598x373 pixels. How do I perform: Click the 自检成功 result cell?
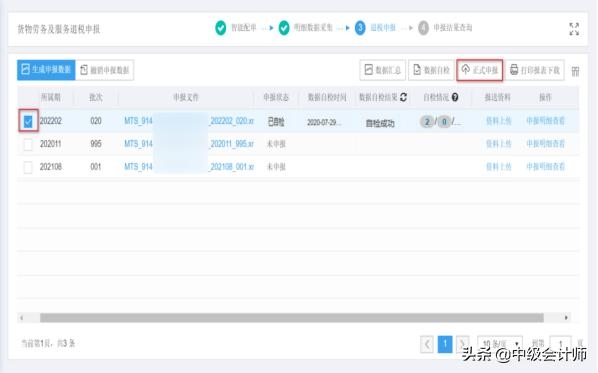tap(380, 123)
